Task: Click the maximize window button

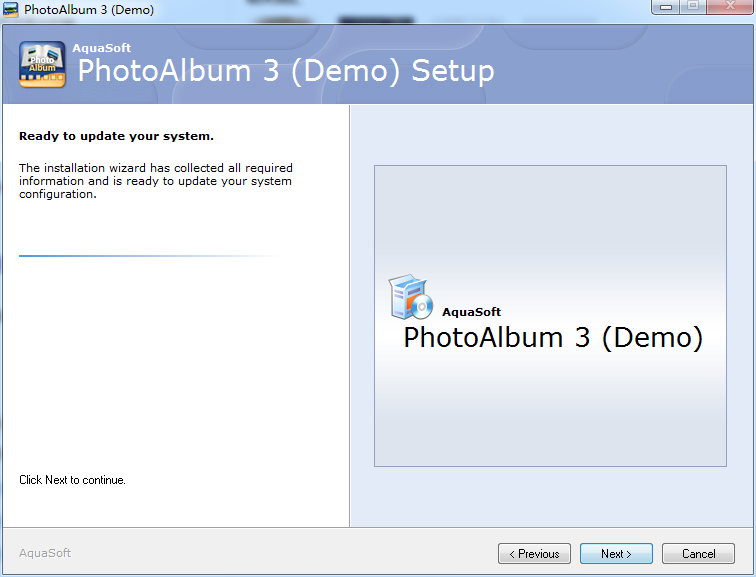Action: [x=693, y=7]
